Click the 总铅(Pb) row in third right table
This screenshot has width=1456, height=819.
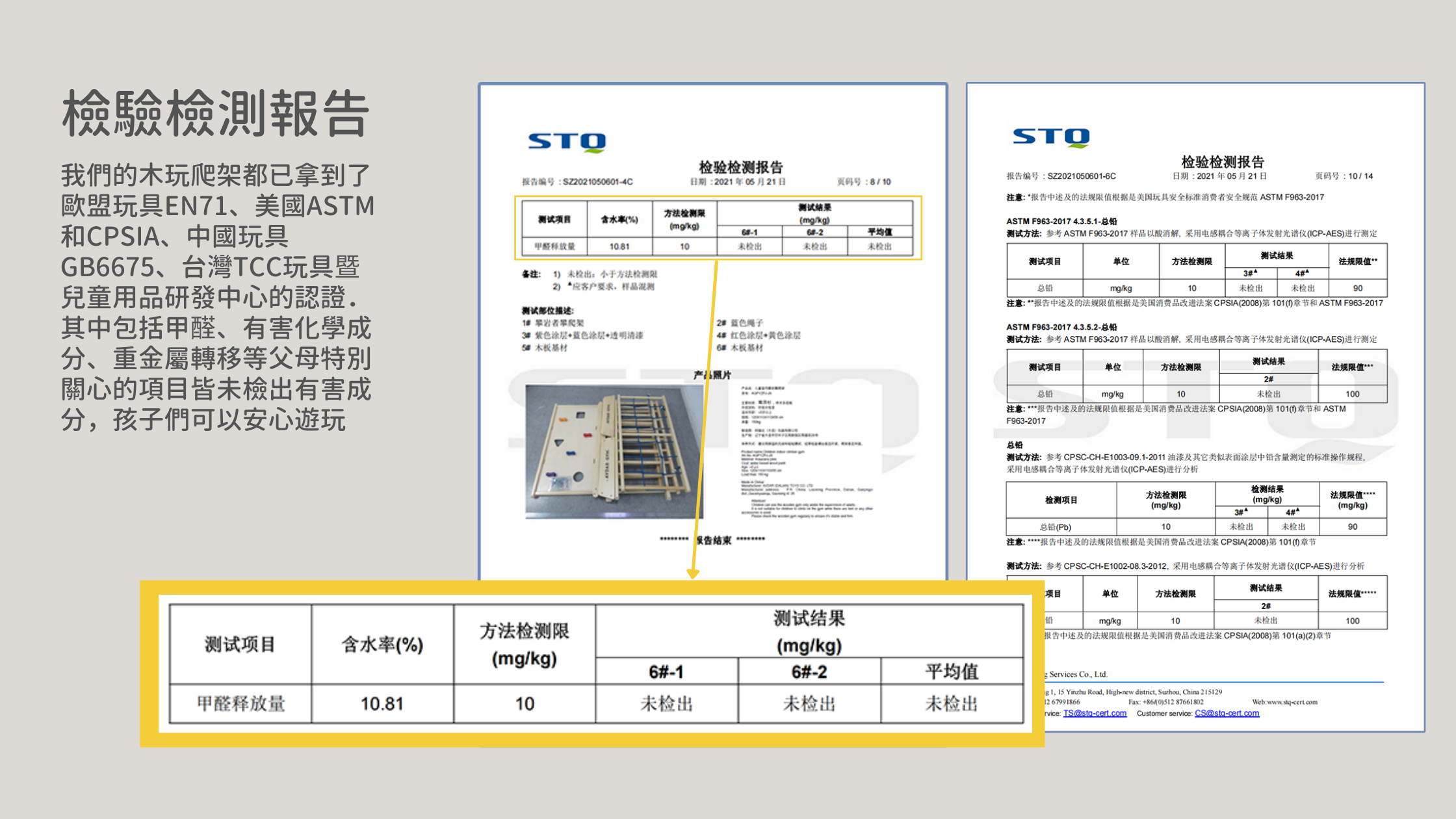pyautogui.click(x=1055, y=526)
